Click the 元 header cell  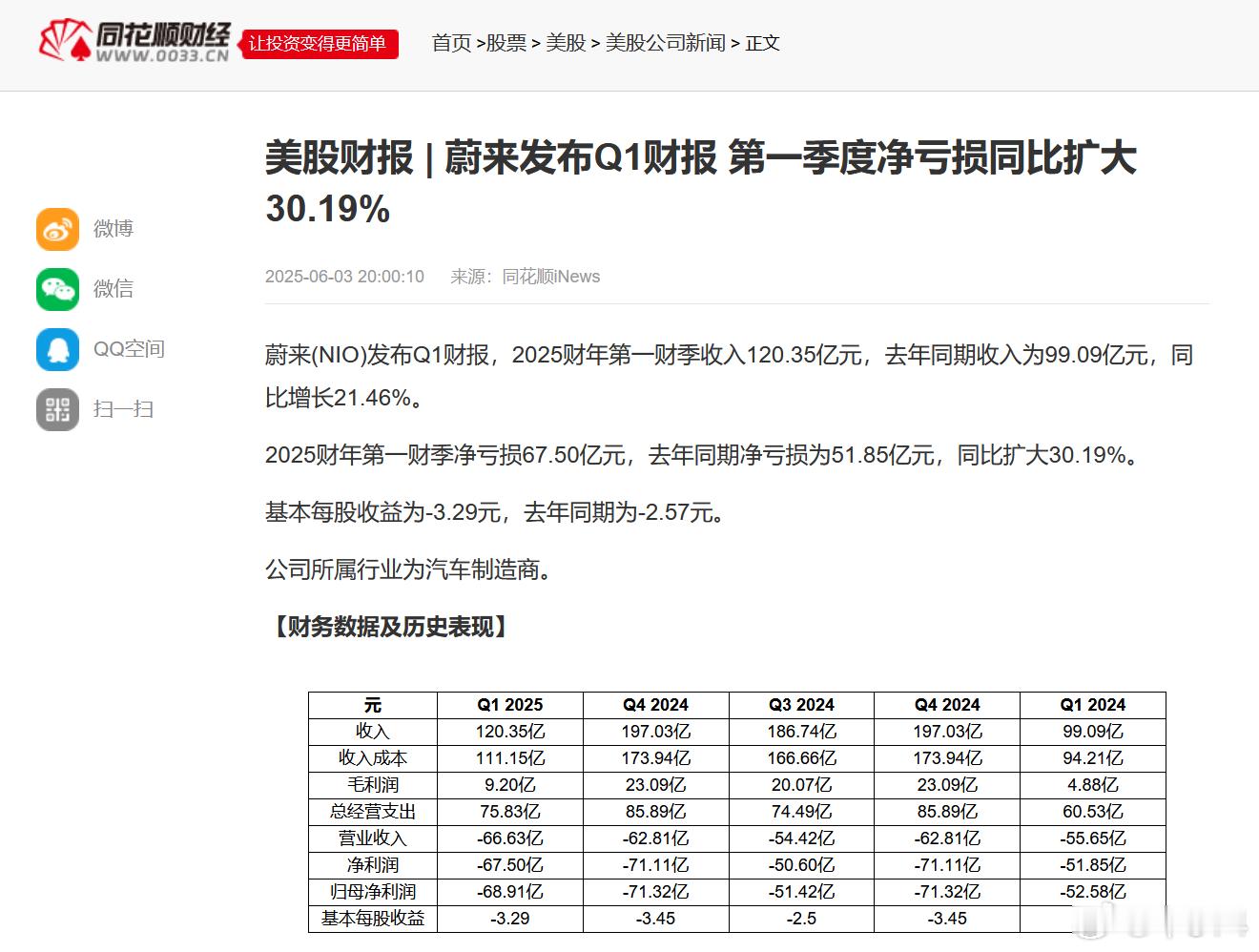pyautogui.click(x=373, y=705)
